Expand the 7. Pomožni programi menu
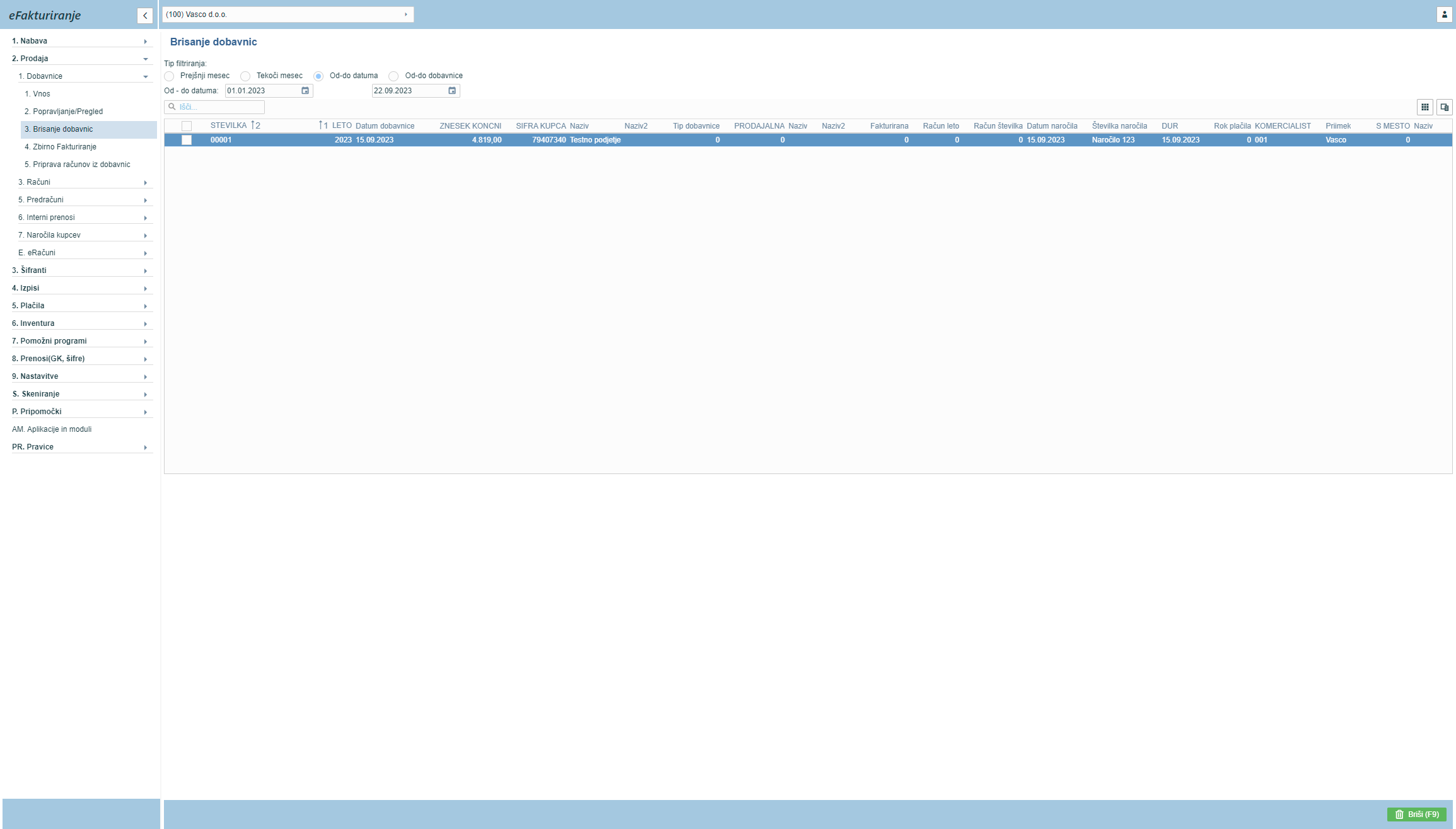 (x=82, y=341)
